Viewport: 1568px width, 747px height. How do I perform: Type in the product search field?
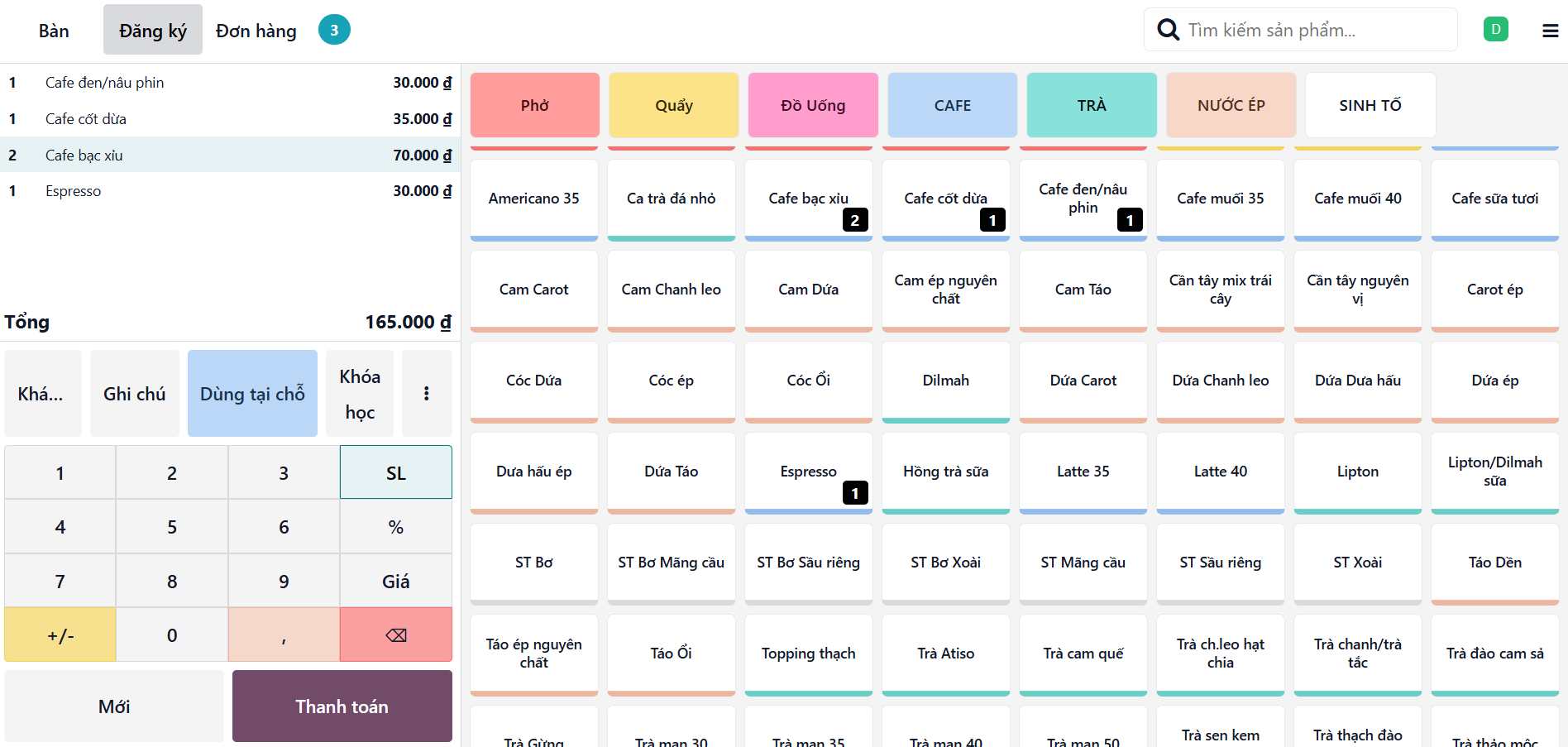(x=1315, y=31)
